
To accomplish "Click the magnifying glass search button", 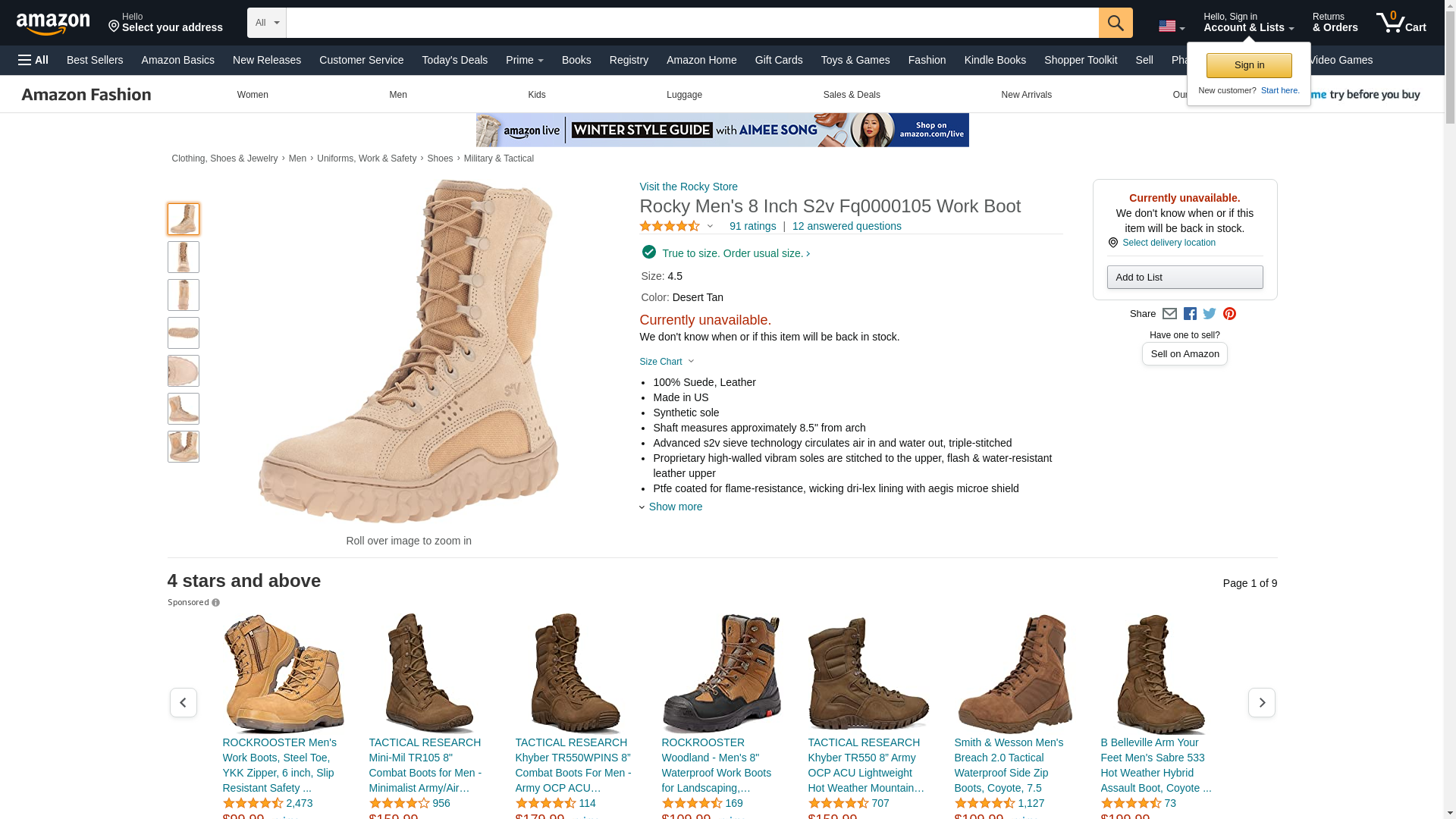I will (x=1115, y=23).
